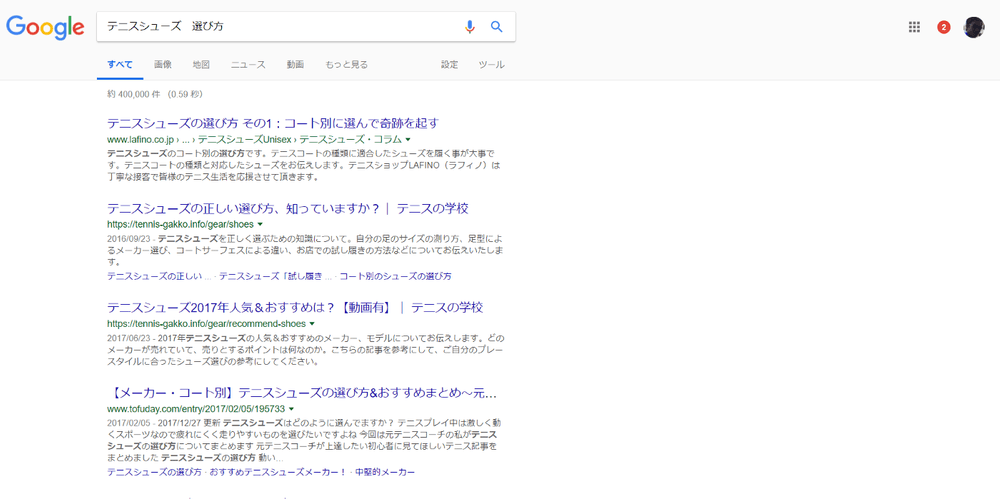Expand dropdown arrow next to lafino.co.jp URL
The height and width of the screenshot is (499, 1000).
(x=408, y=140)
